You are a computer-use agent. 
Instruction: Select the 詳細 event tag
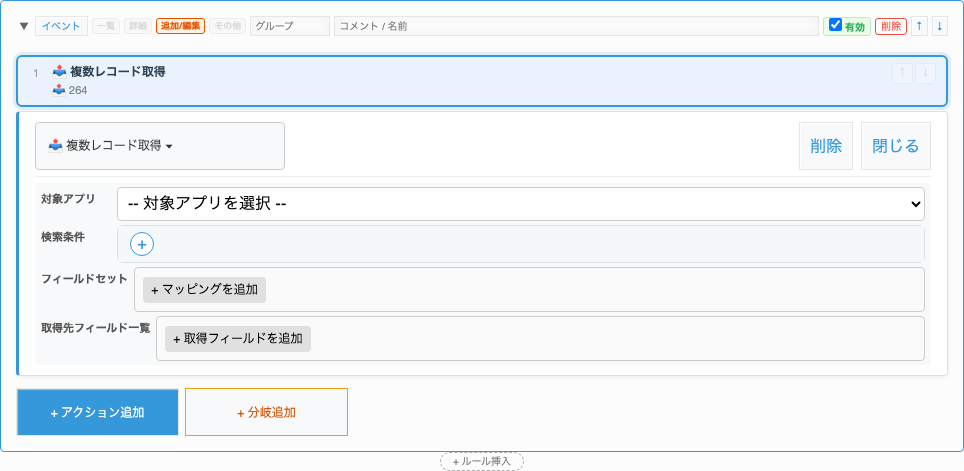[138, 26]
